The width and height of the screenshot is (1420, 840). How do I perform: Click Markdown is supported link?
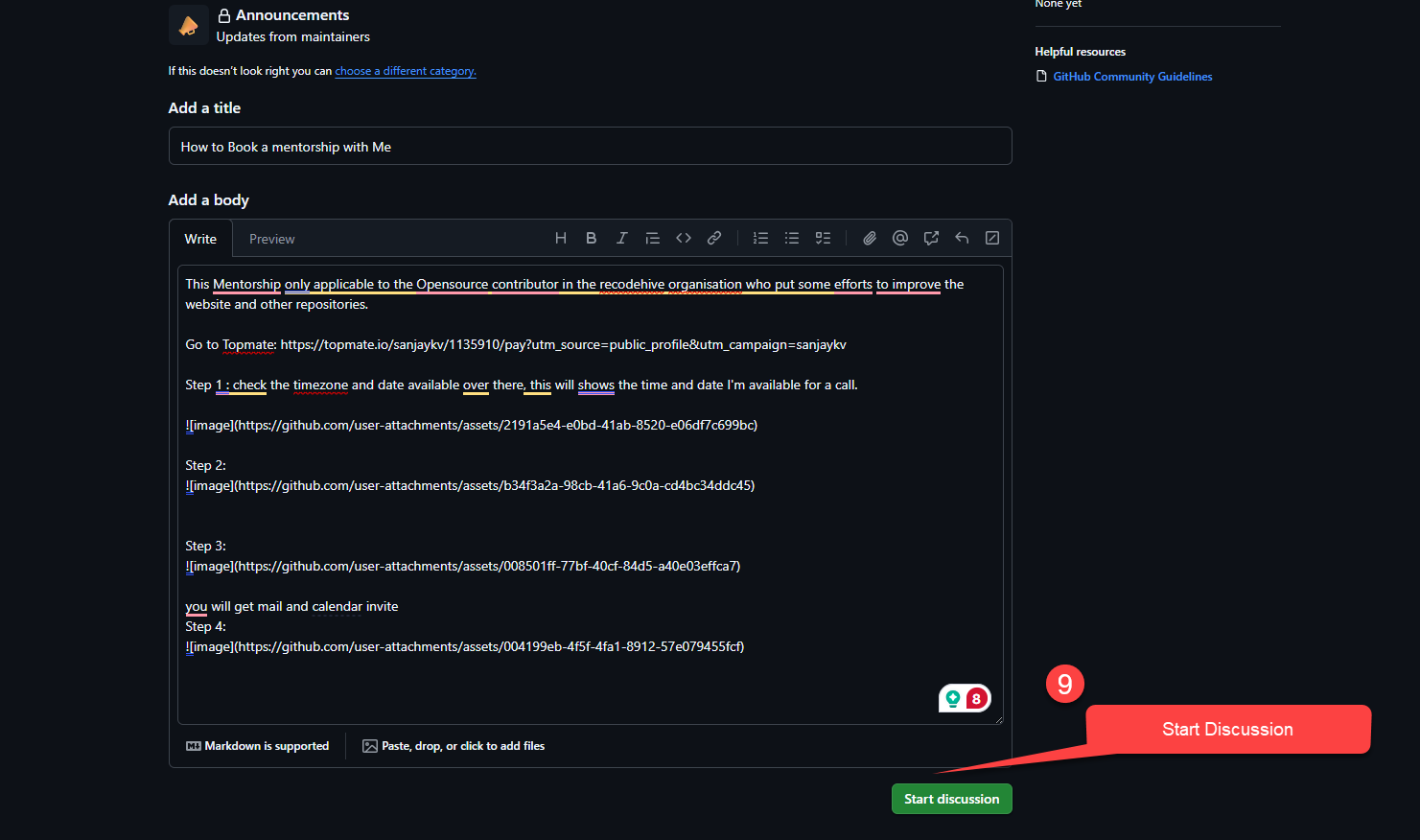point(258,746)
